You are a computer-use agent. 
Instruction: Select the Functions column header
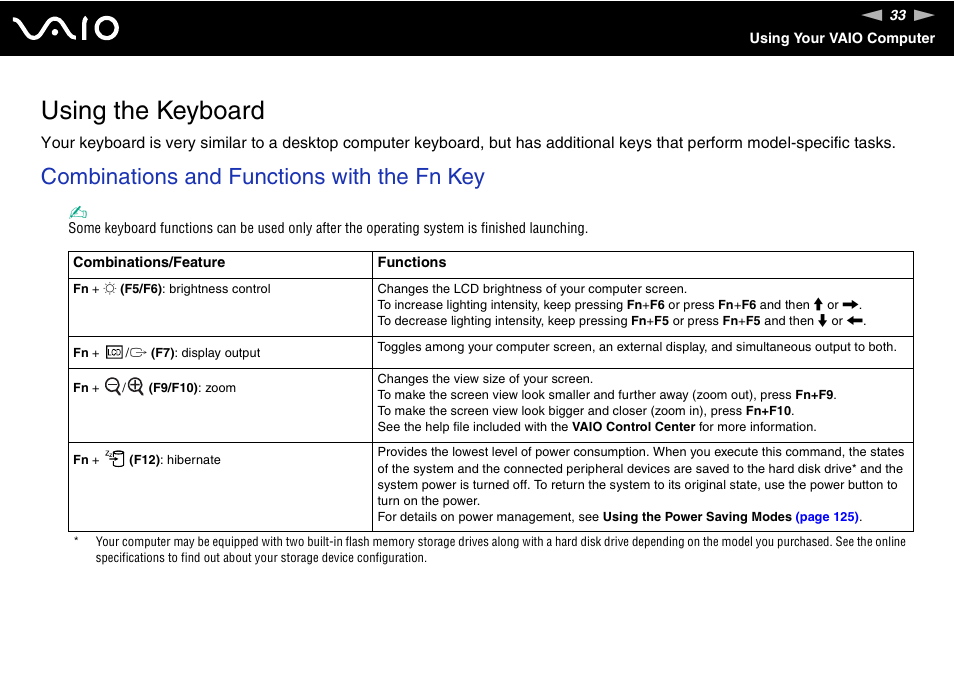pyautogui.click(x=411, y=262)
